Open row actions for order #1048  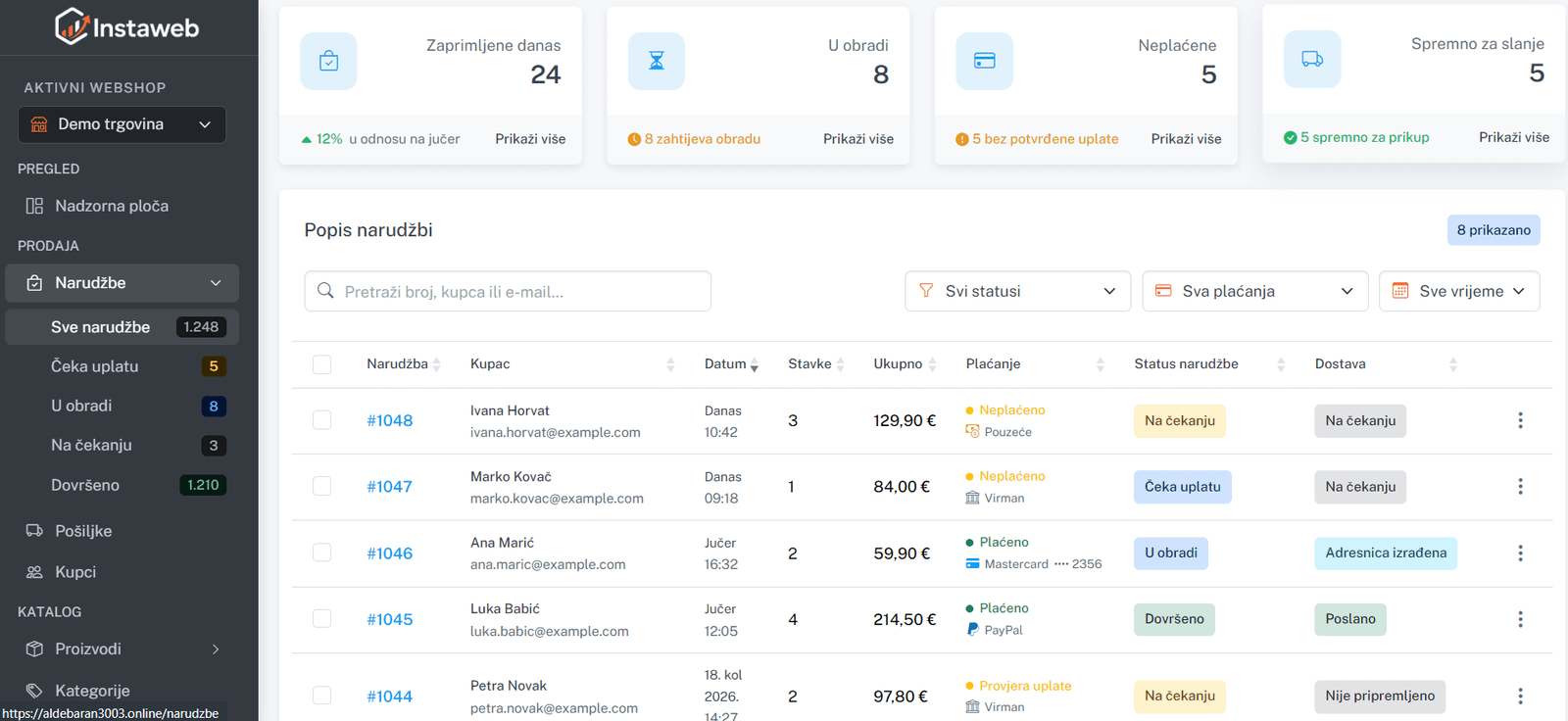click(x=1520, y=420)
